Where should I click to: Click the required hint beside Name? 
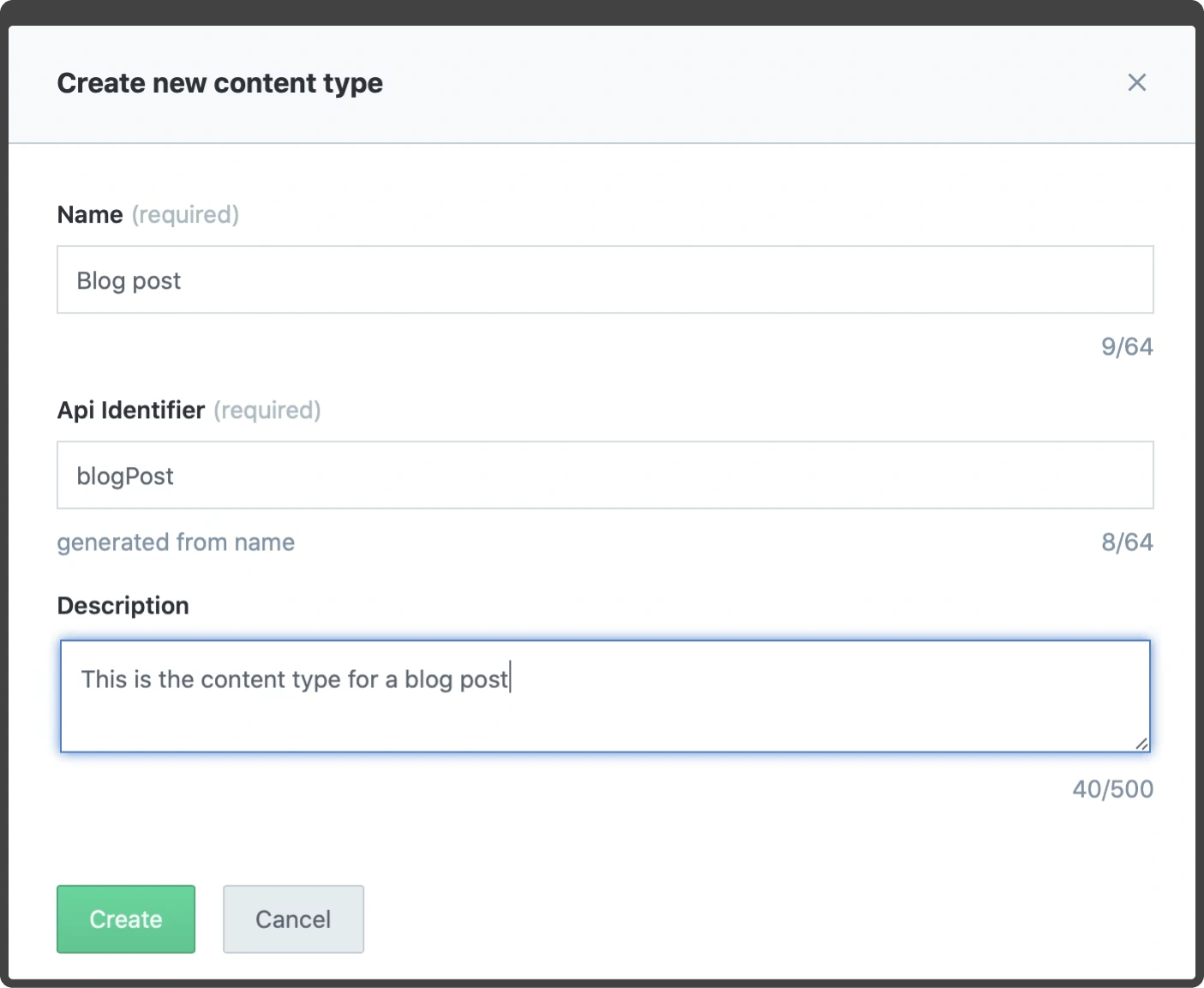(185, 214)
